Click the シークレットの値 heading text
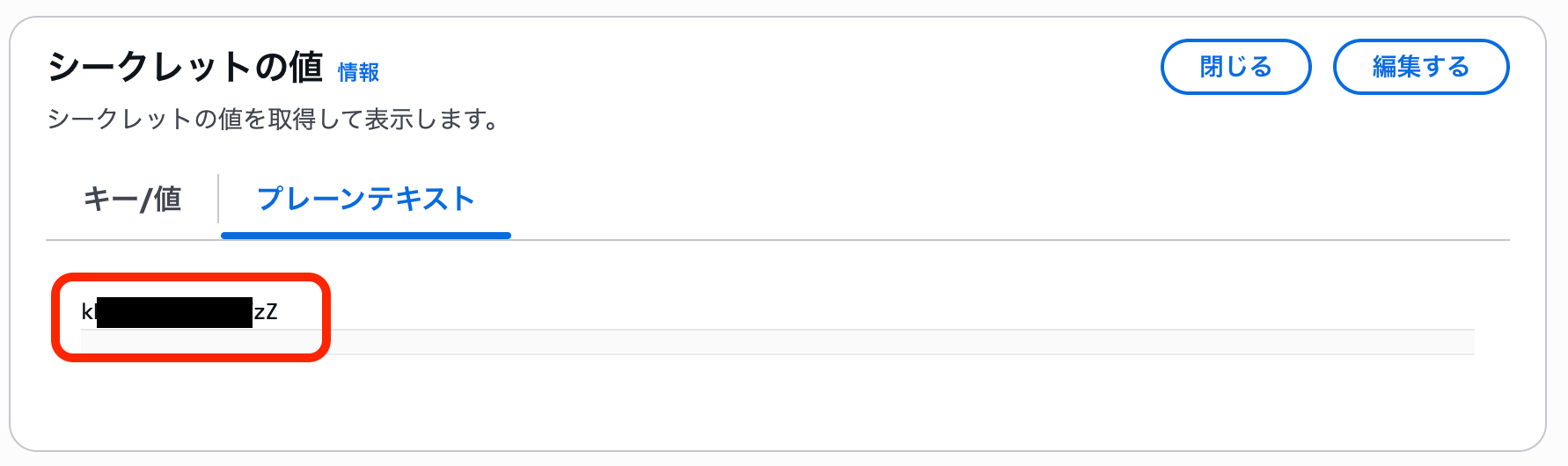 (x=186, y=67)
